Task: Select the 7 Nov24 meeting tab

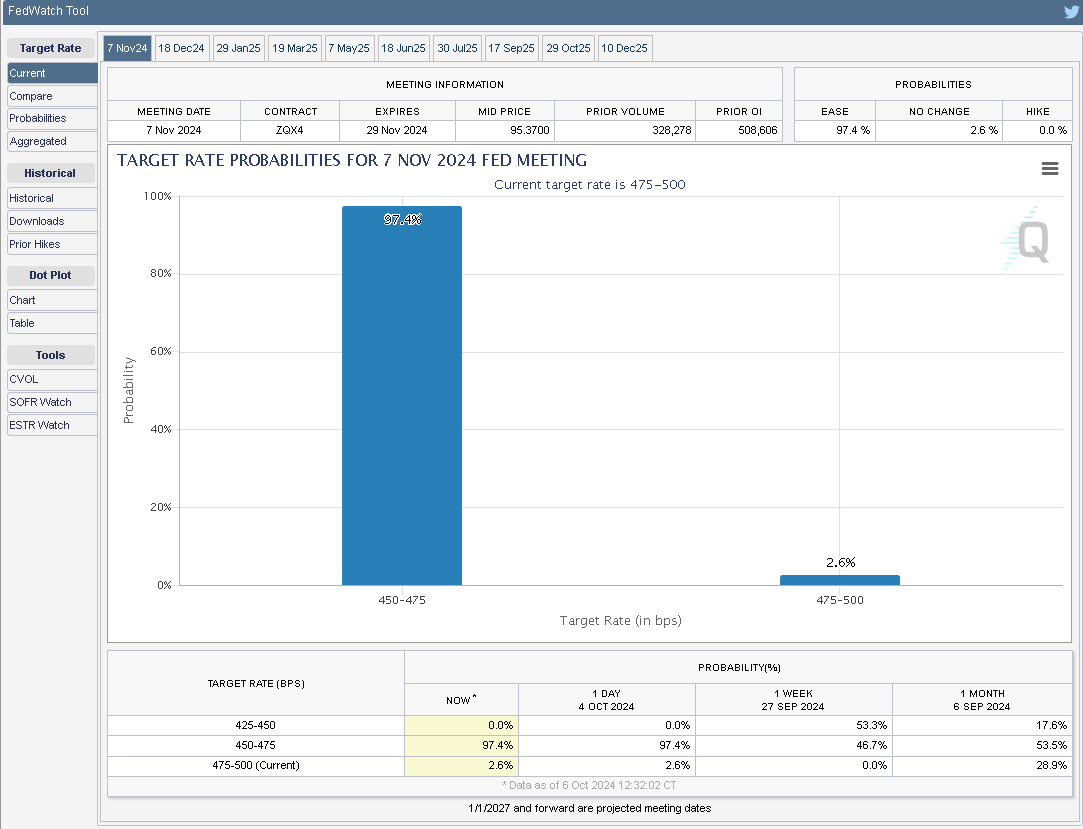Action: click(127, 48)
